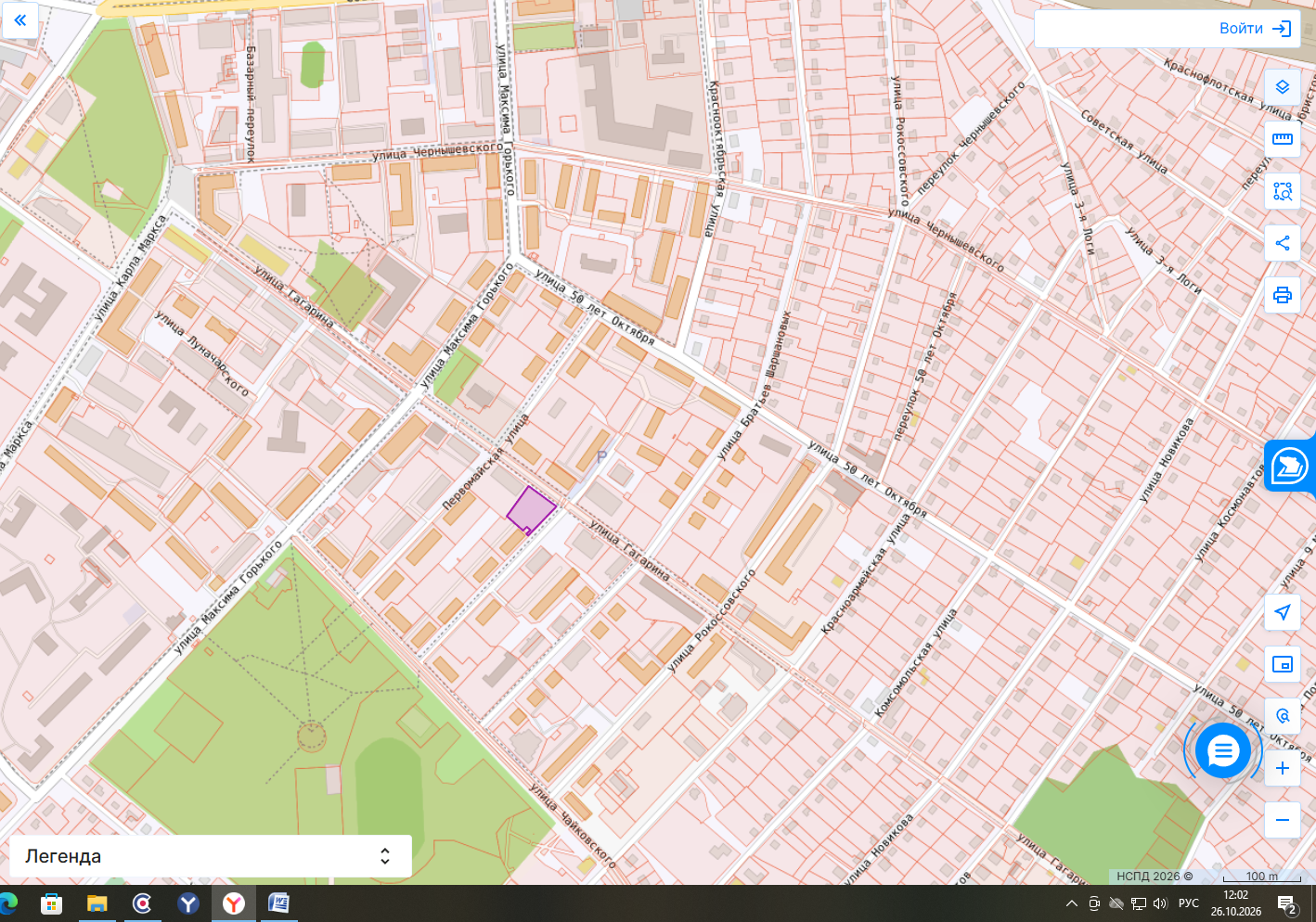Open File Explorer from the taskbar
1316x922 pixels.
tap(97, 903)
